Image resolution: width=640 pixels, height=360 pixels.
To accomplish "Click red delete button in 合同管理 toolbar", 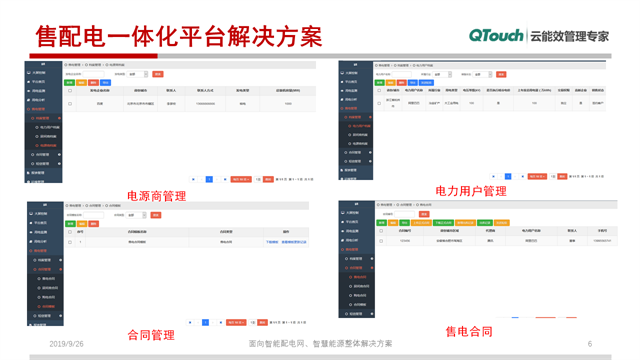I will [x=93, y=224].
